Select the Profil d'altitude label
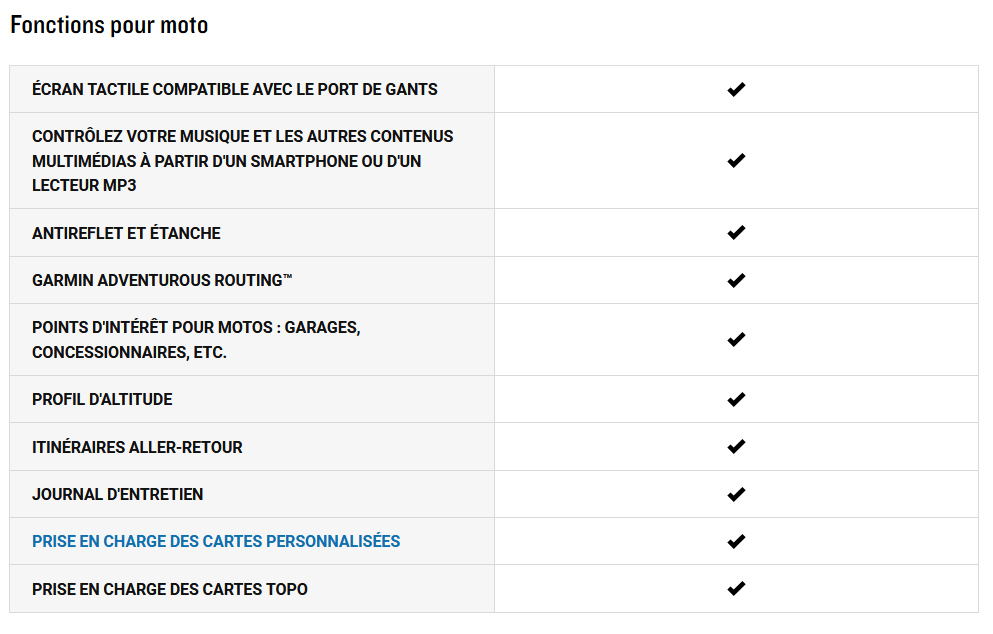The width and height of the screenshot is (993, 634). (102, 399)
